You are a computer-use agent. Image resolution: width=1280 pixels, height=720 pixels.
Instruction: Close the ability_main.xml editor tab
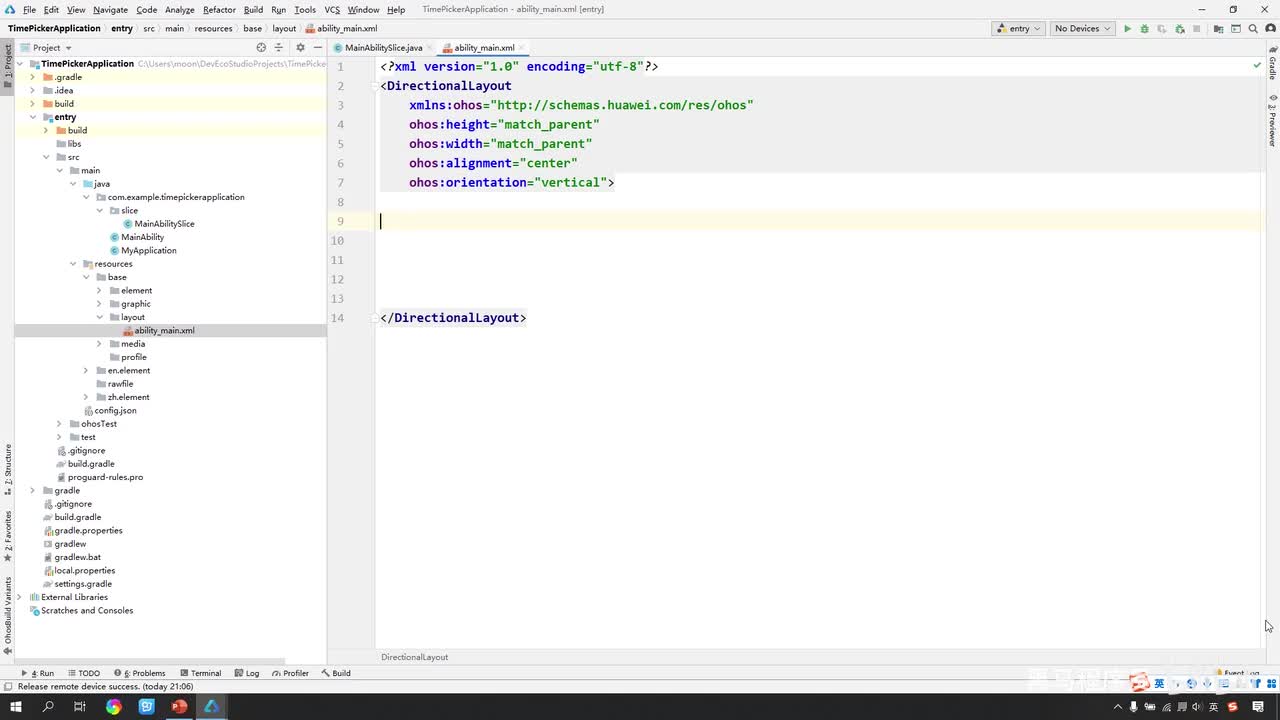pos(523,48)
